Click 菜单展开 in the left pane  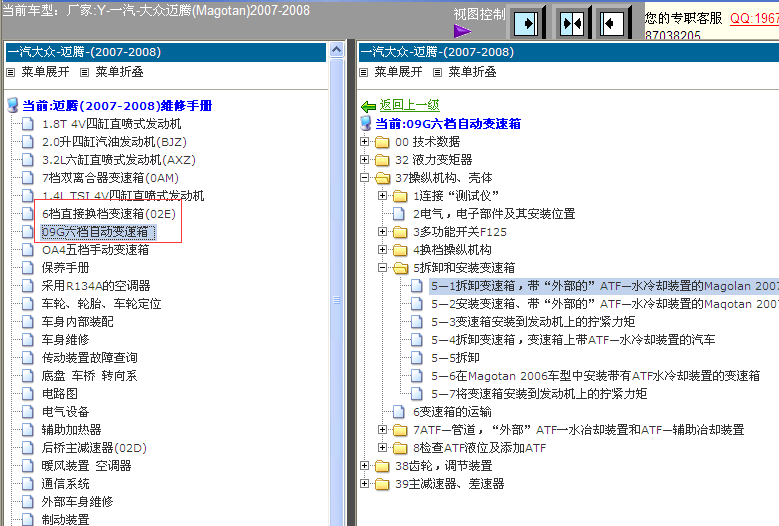click(45, 72)
